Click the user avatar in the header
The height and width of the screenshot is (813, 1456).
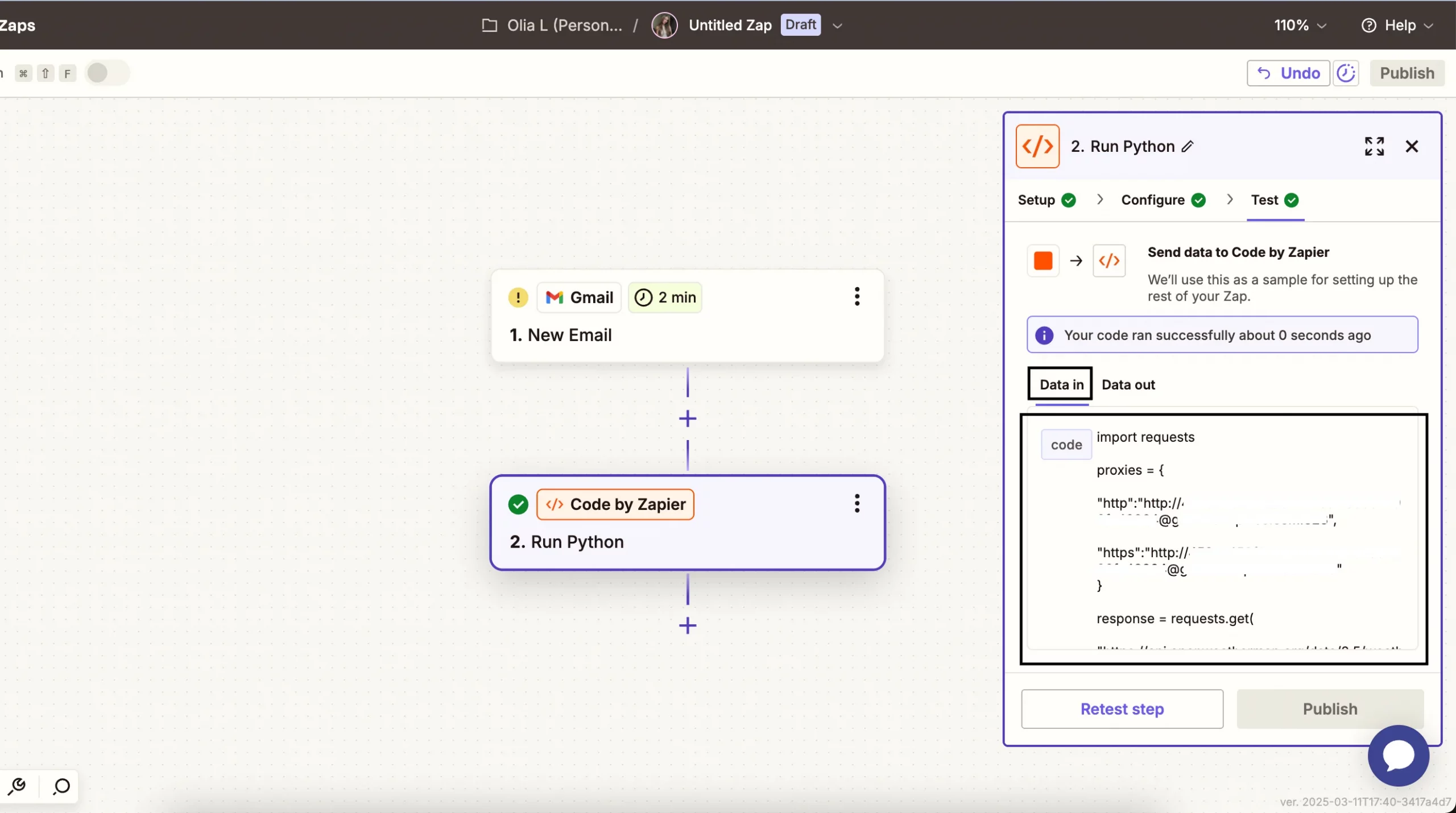(664, 25)
